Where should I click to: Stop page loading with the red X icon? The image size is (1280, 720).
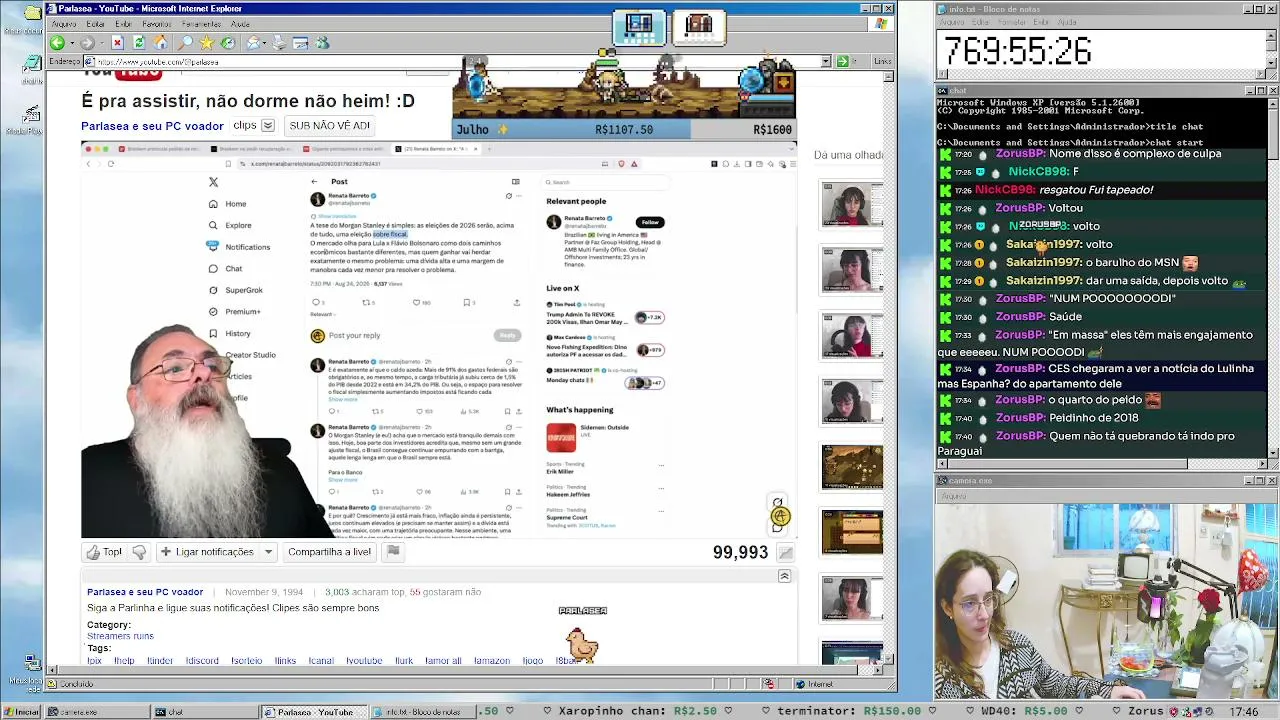(117, 43)
